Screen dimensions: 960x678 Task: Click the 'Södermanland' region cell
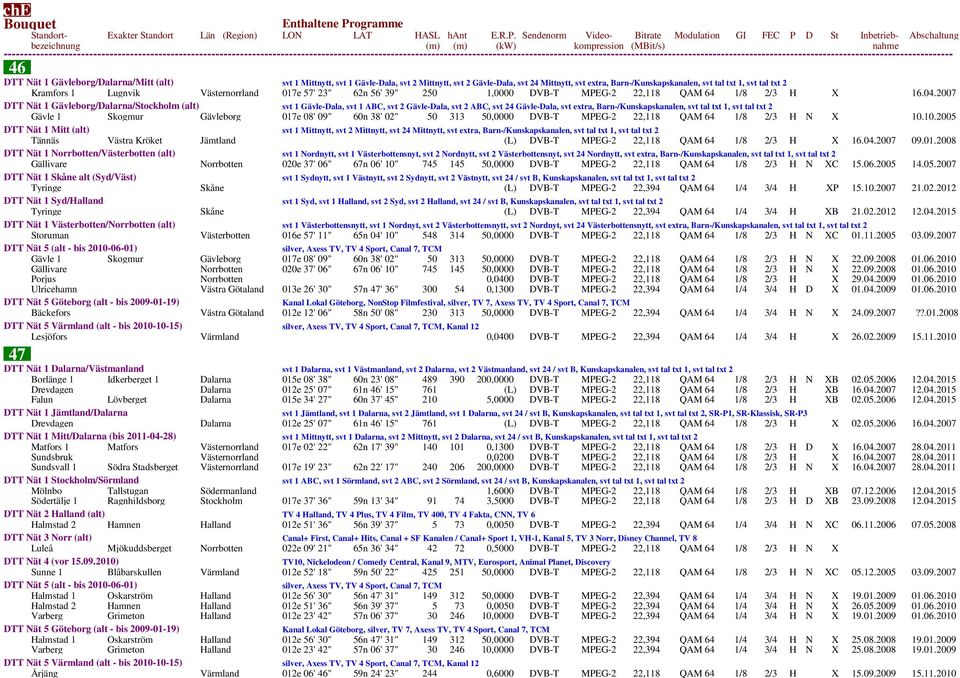(x=226, y=491)
